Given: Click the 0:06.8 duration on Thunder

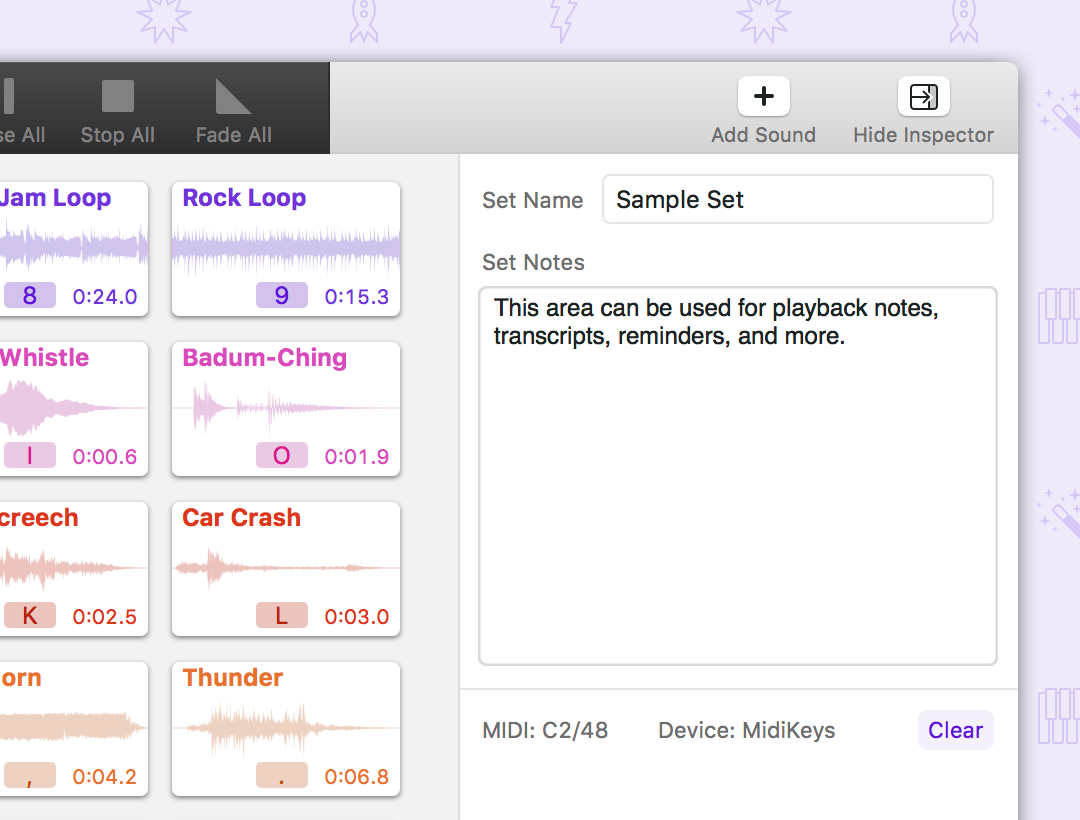Looking at the screenshot, I should click(x=357, y=777).
